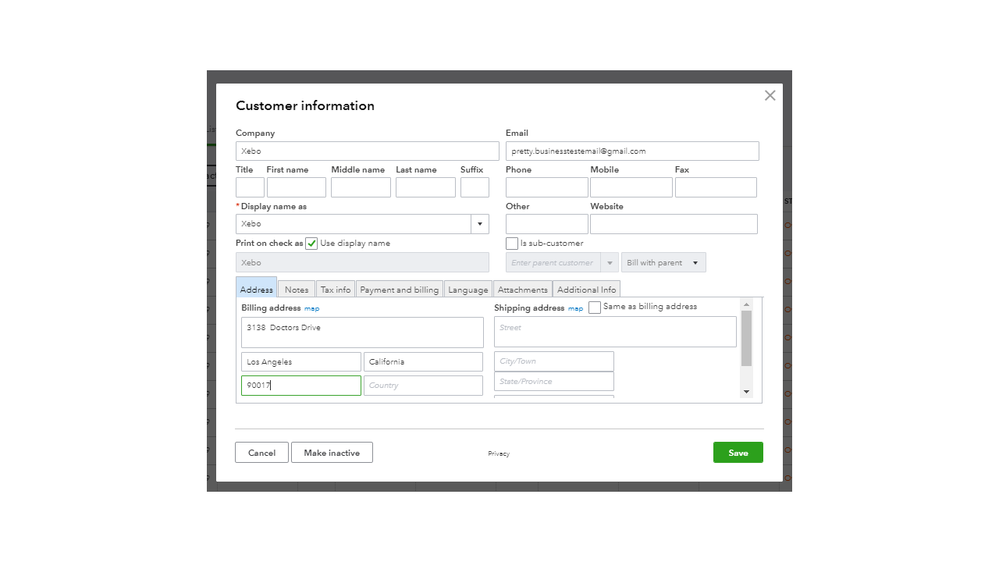The width and height of the screenshot is (999, 562).
Task: Open the Enter parent customer dropdown
Action: pyautogui.click(x=610, y=263)
